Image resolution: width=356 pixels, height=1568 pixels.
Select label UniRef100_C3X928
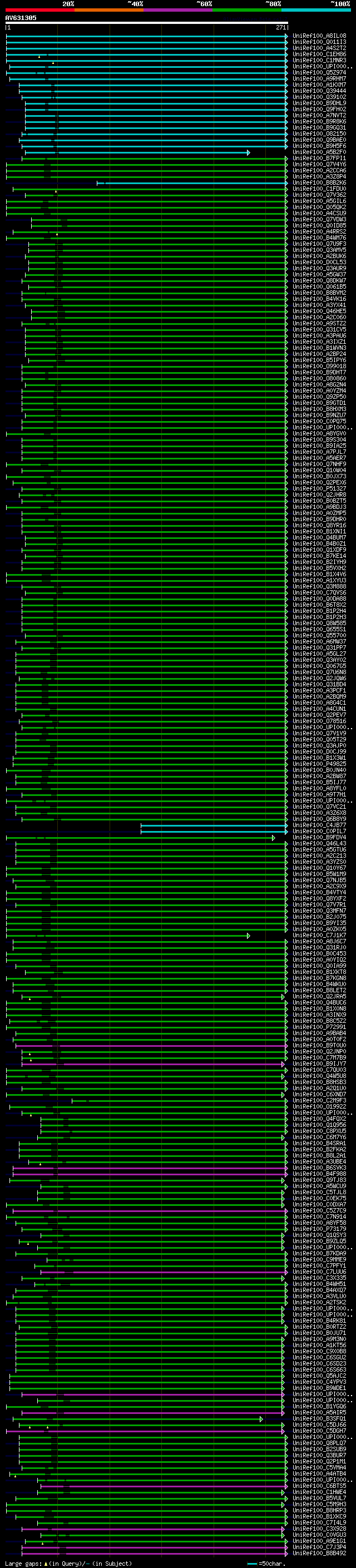click(319, 1529)
